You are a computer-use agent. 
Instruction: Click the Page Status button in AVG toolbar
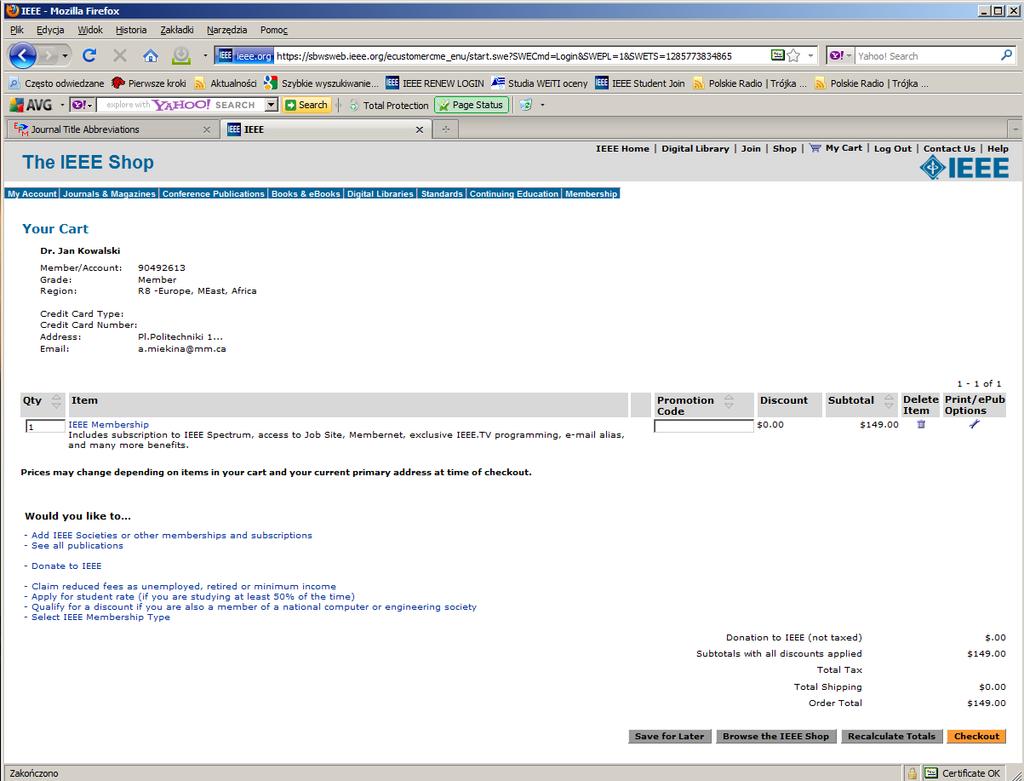(472, 104)
